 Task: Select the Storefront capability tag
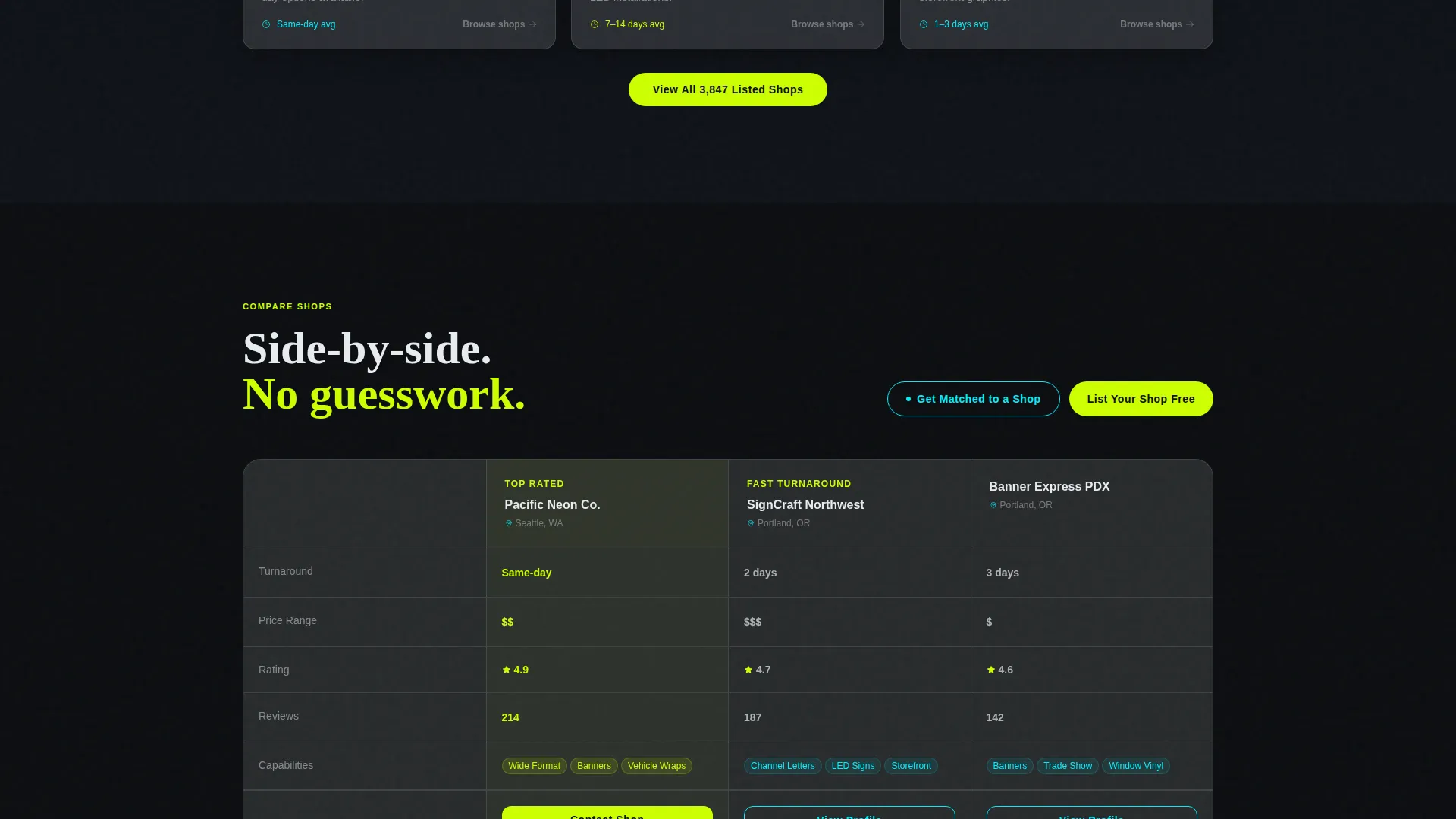point(911,766)
